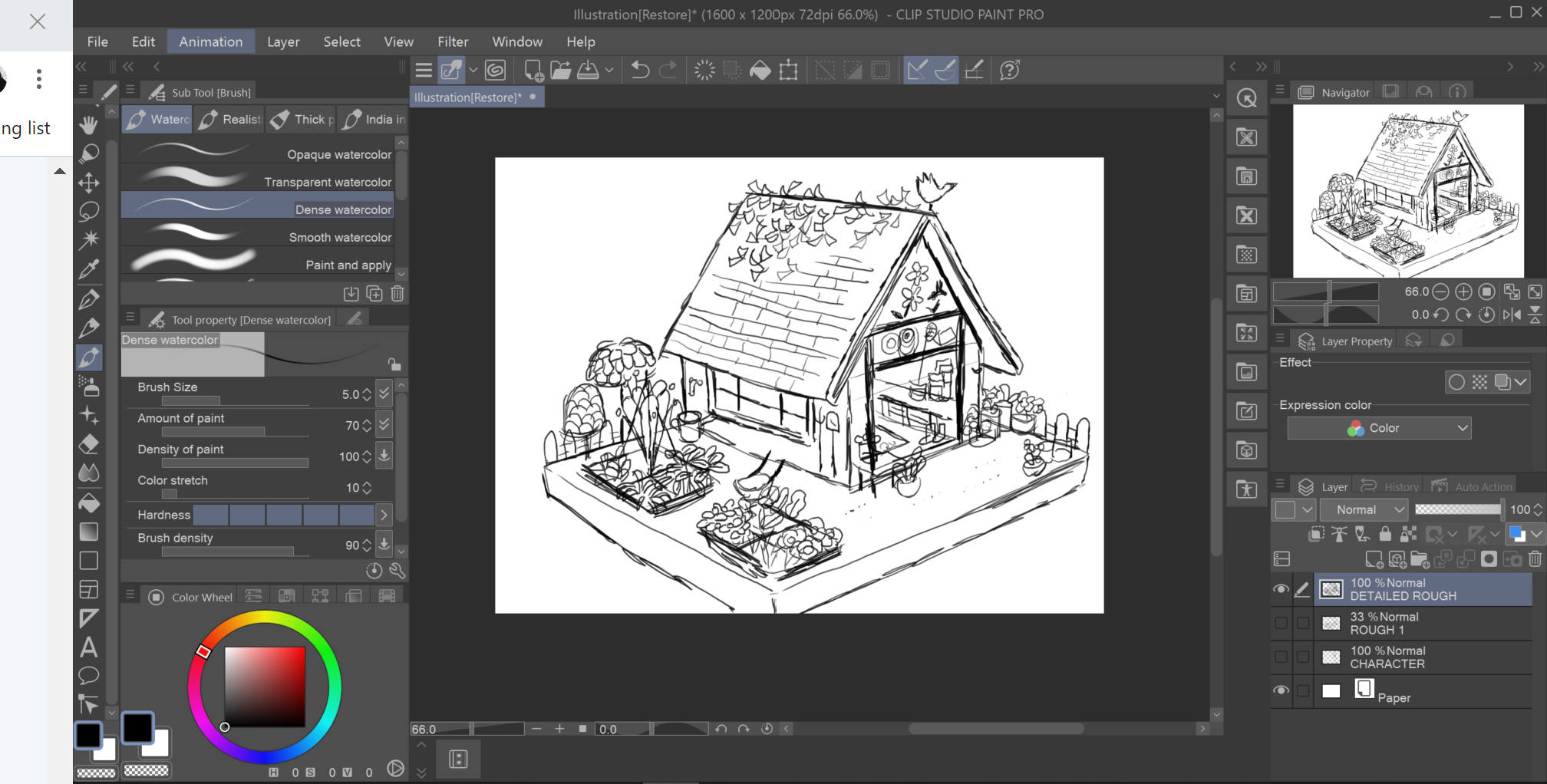Show the ROUGH 1 layer

point(1281,623)
